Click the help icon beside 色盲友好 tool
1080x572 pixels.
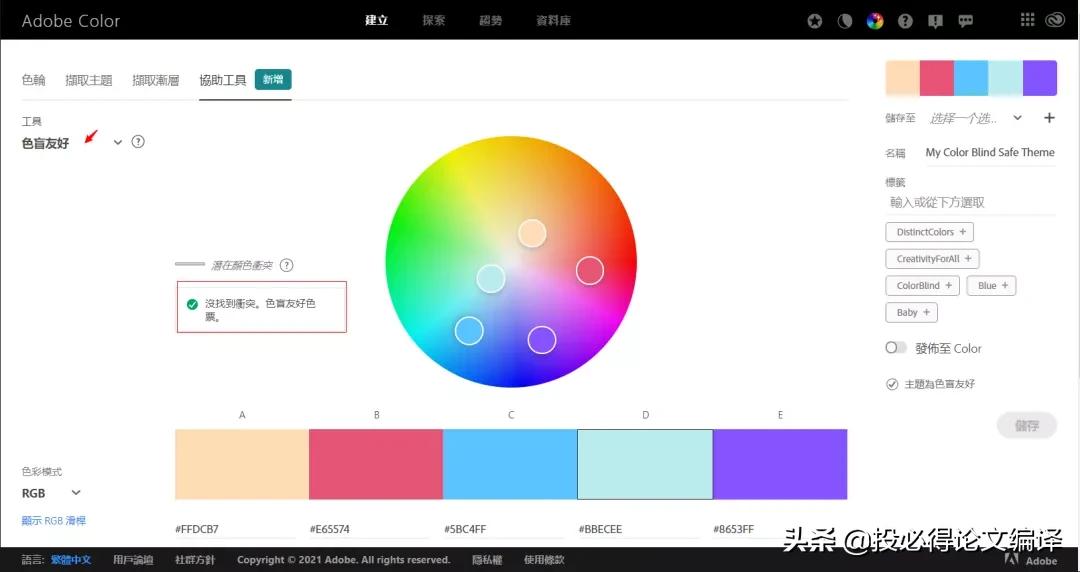coord(138,142)
